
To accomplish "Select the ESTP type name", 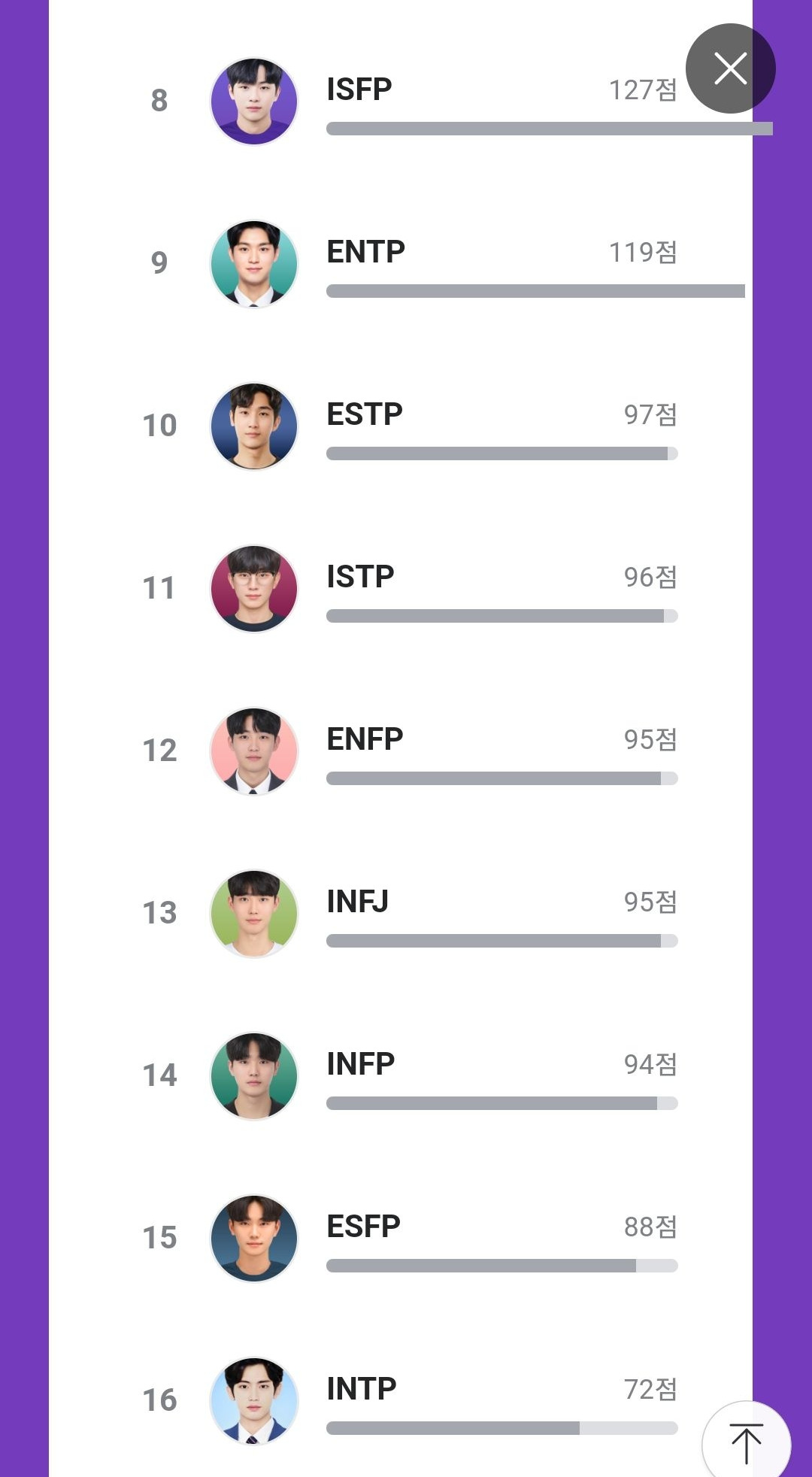I will [x=365, y=414].
